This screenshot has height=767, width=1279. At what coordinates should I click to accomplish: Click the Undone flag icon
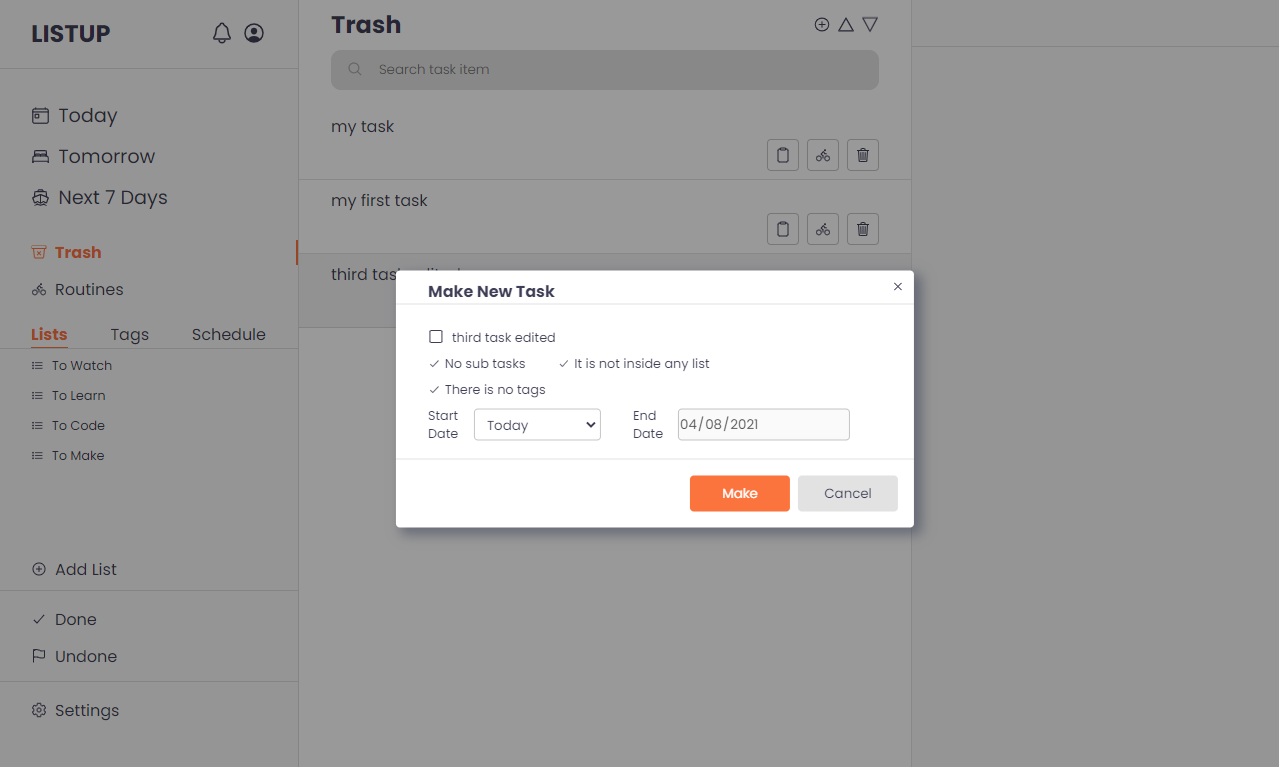39,656
